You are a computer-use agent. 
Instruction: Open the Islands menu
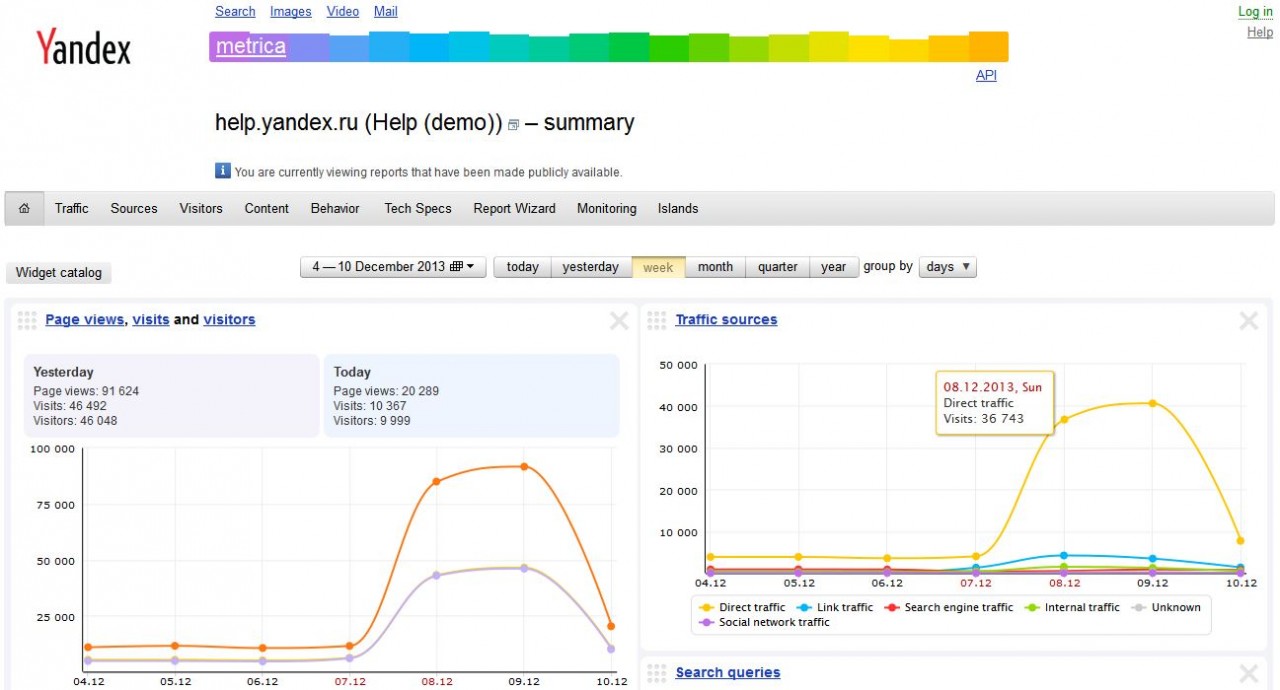pos(678,209)
